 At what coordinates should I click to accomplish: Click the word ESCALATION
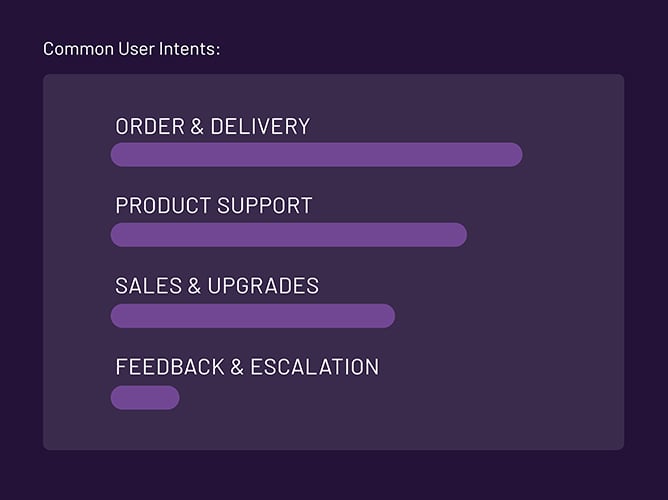click(x=314, y=367)
